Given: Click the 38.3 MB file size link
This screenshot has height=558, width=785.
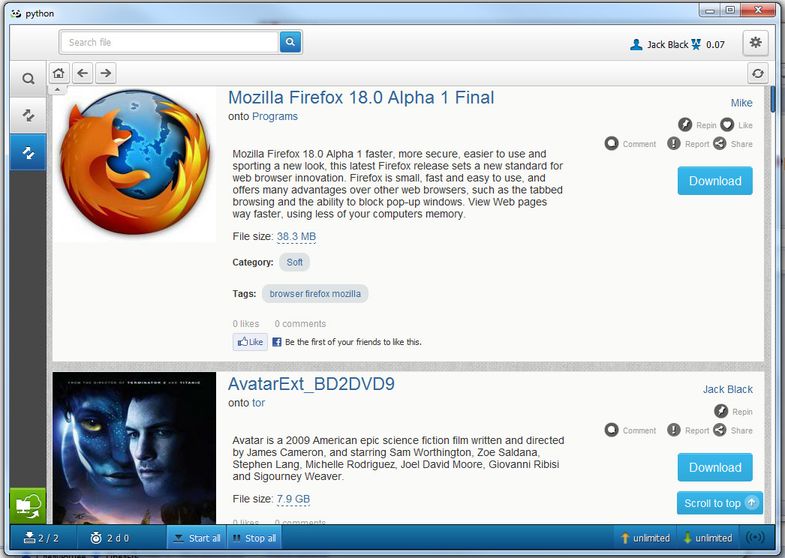Looking at the screenshot, I should (296, 236).
